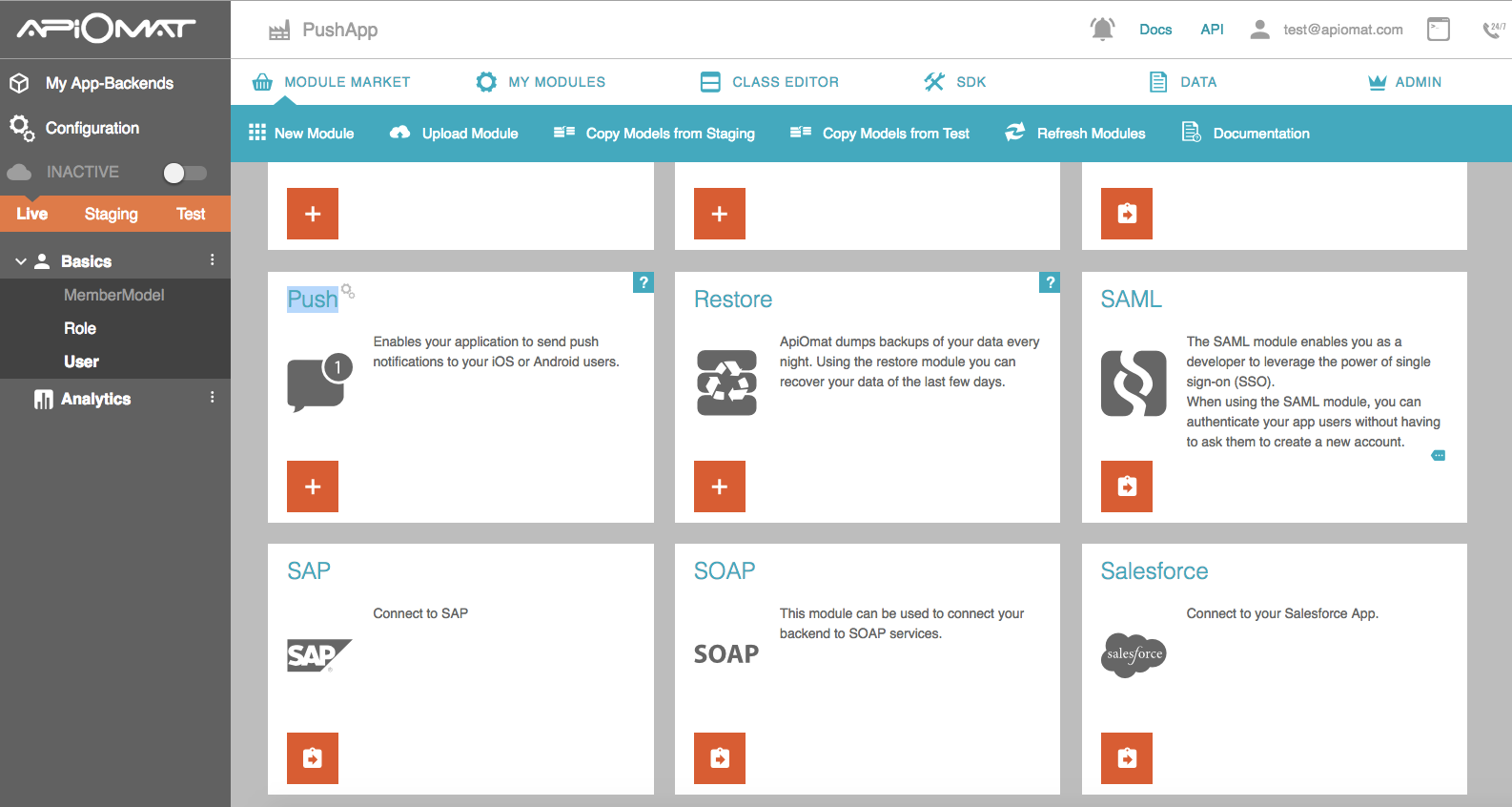
Task: Click the user profile avatar icon
Action: (x=1259, y=30)
